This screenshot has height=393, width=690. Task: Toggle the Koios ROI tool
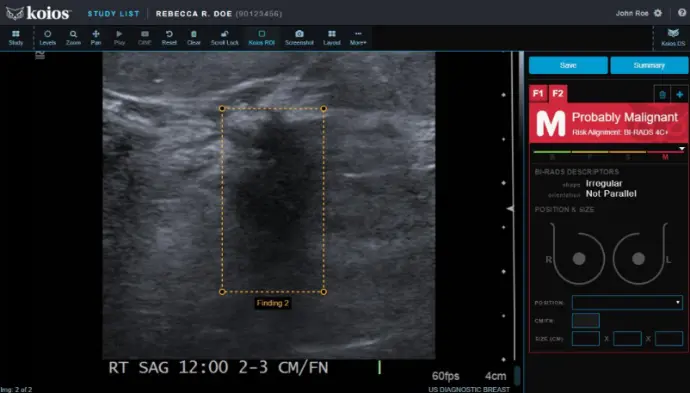[x=261, y=37]
